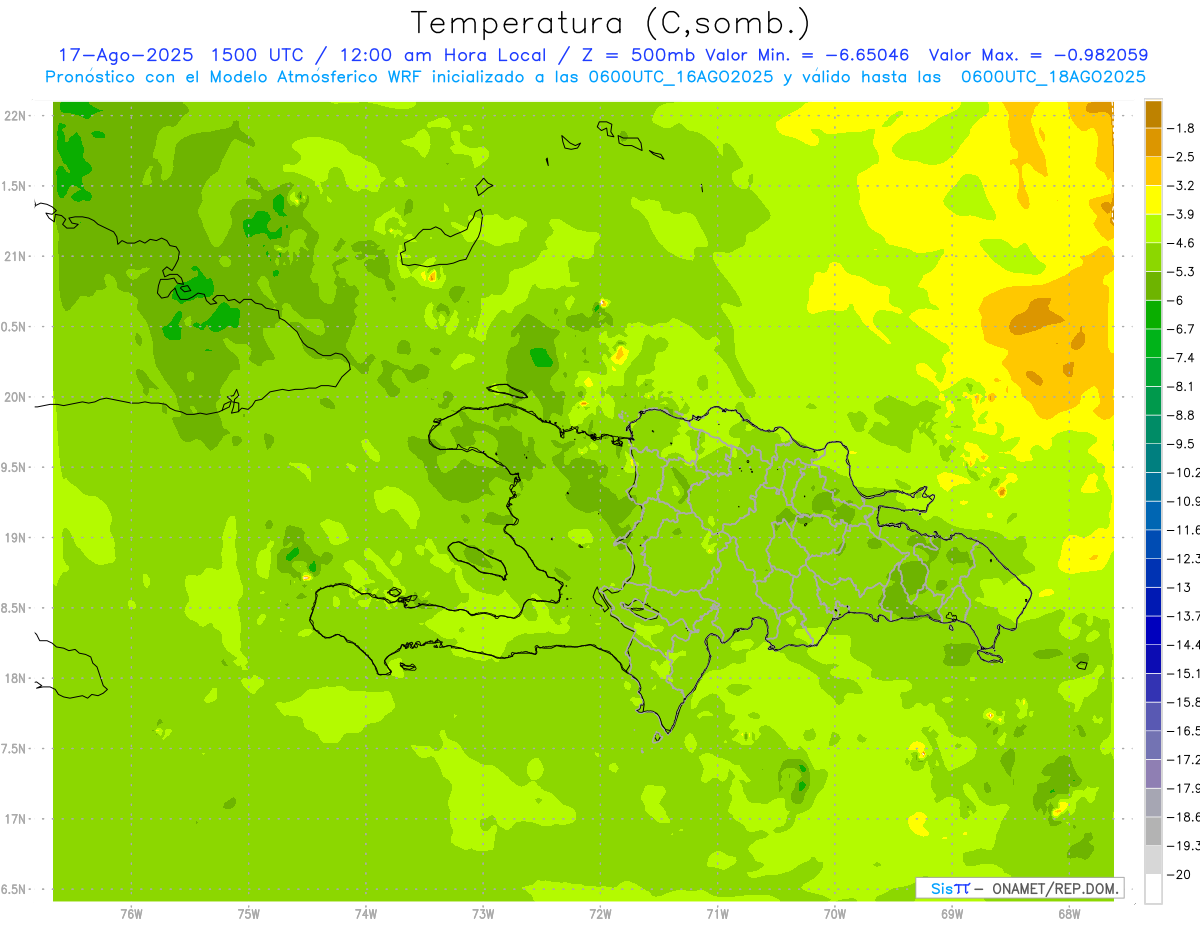Click the gray swatch between -19.3 and -20
Image resolution: width=1200 pixels, height=927 pixels.
1153,859
